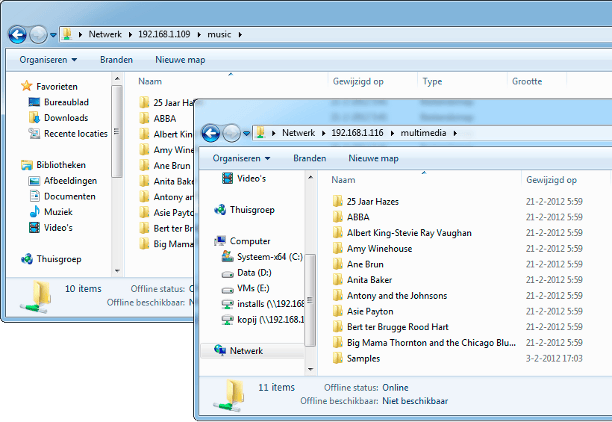Click Branden in the music window
Viewport: 612px width, 422px height.
click(116, 60)
